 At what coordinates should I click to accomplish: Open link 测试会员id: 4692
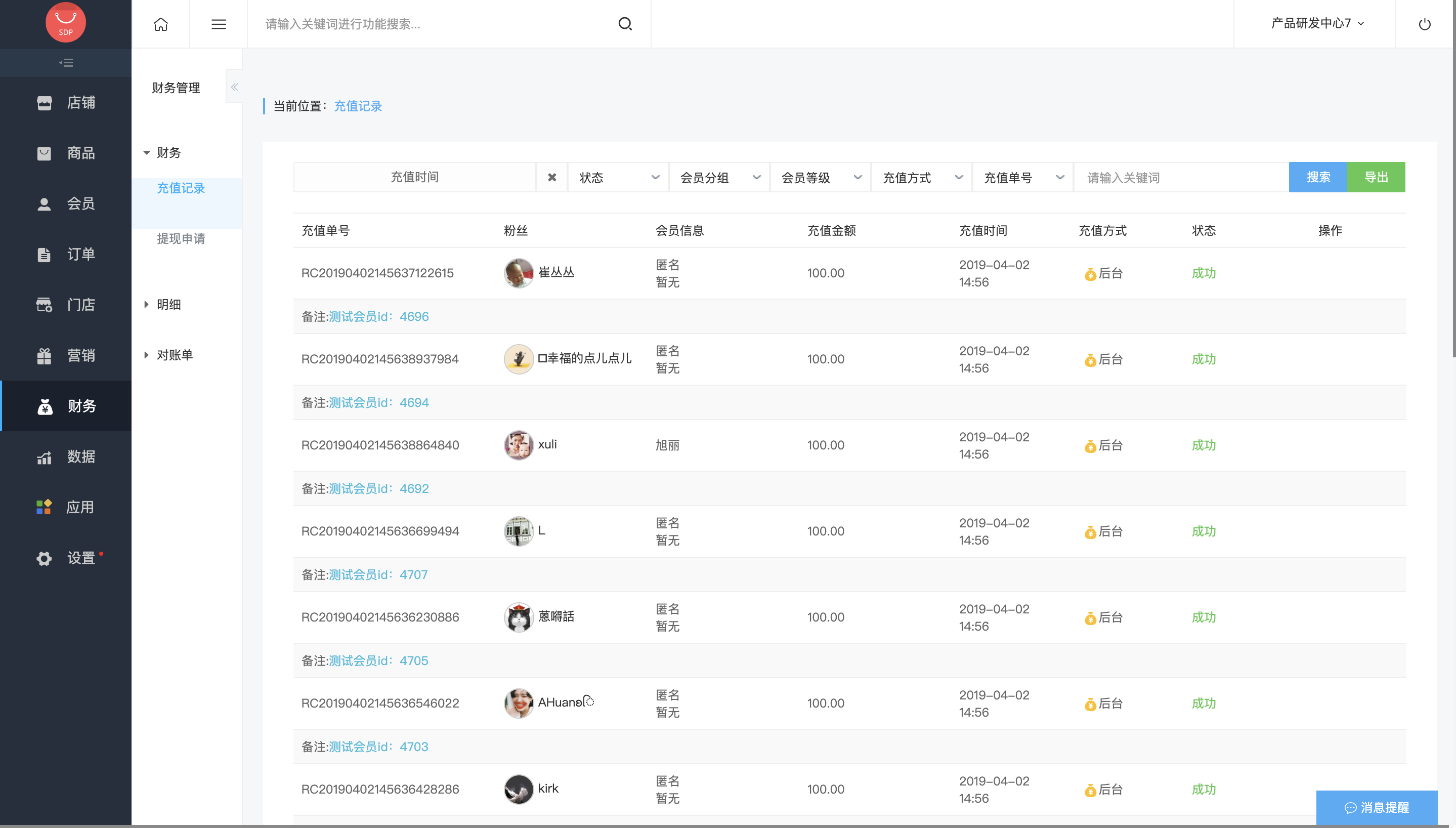(x=378, y=488)
